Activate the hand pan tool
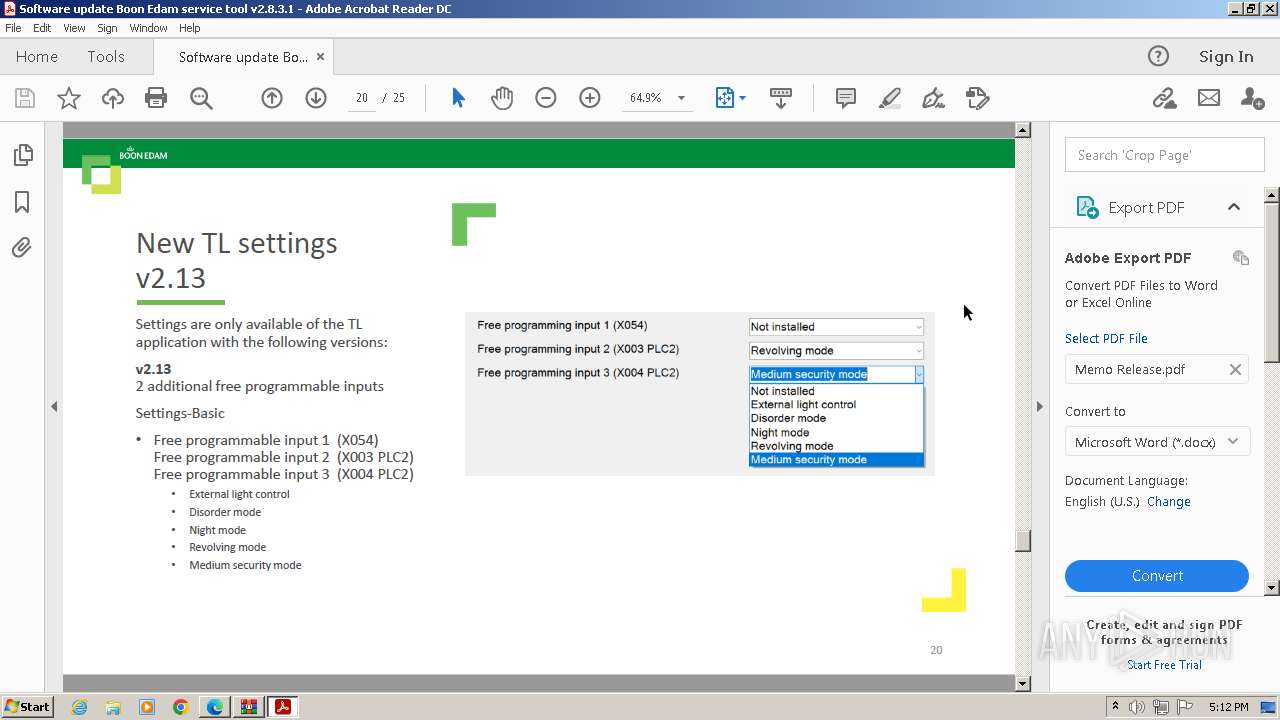Image resolution: width=1280 pixels, height=720 pixels. (502, 98)
